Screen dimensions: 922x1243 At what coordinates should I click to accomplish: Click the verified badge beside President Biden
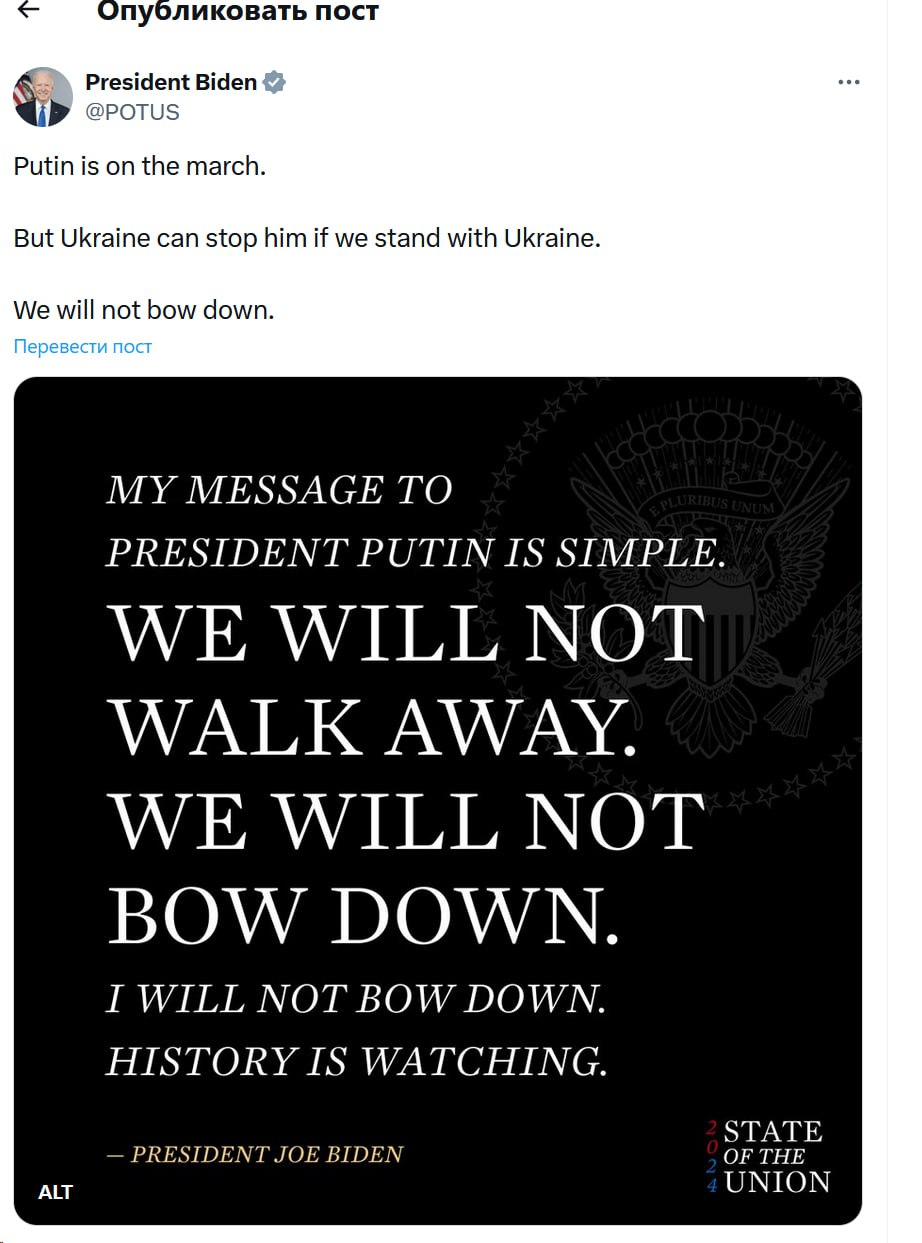(x=274, y=83)
